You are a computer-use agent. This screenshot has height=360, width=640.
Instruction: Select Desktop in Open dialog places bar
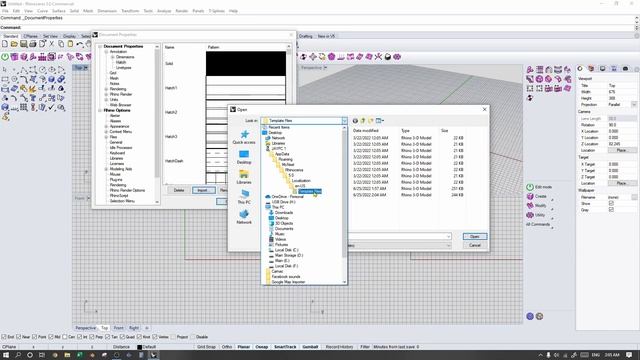(x=244, y=157)
